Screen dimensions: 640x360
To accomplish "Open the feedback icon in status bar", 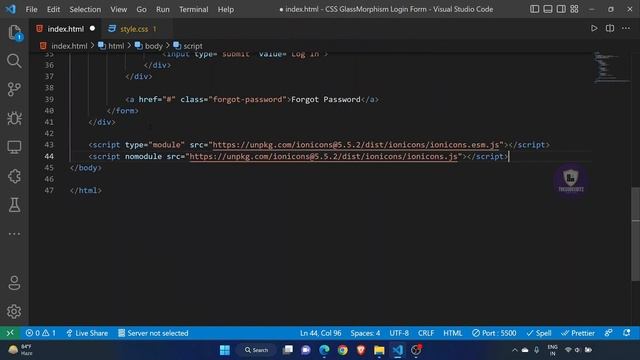I will [x=609, y=333].
